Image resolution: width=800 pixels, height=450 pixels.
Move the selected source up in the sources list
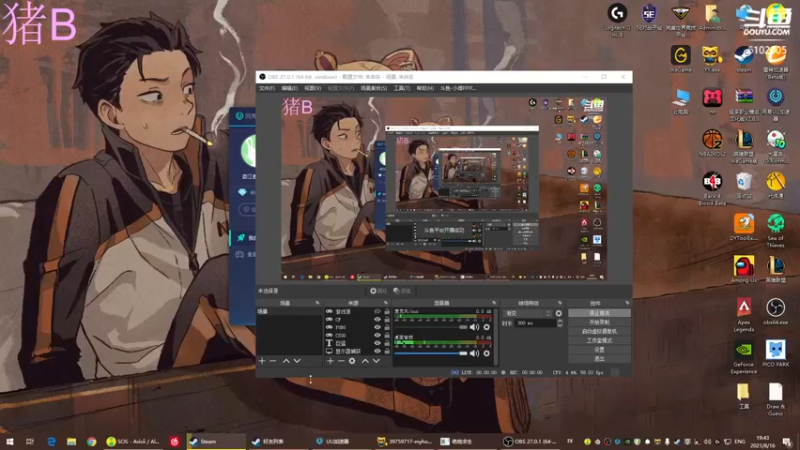pyautogui.click(x=365, y=361)
